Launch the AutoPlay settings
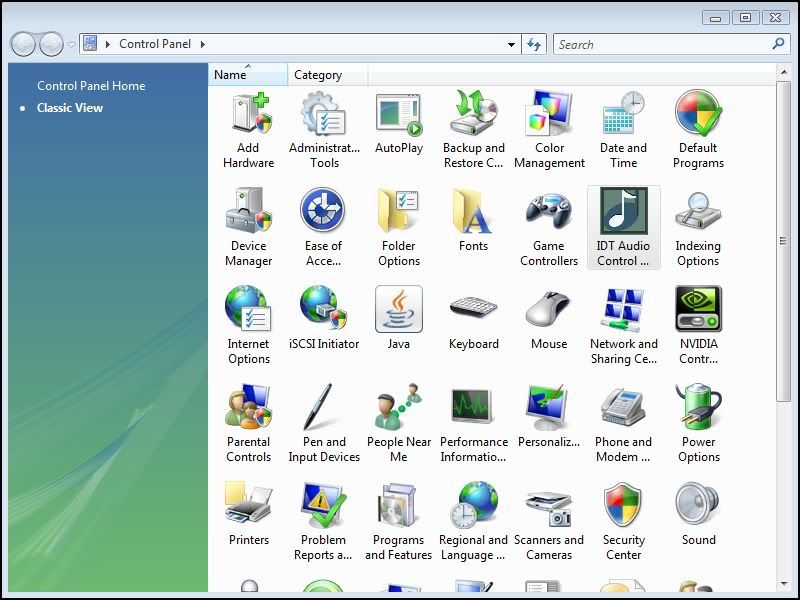Viewport: 800px width, 600px height. point(399,123)
